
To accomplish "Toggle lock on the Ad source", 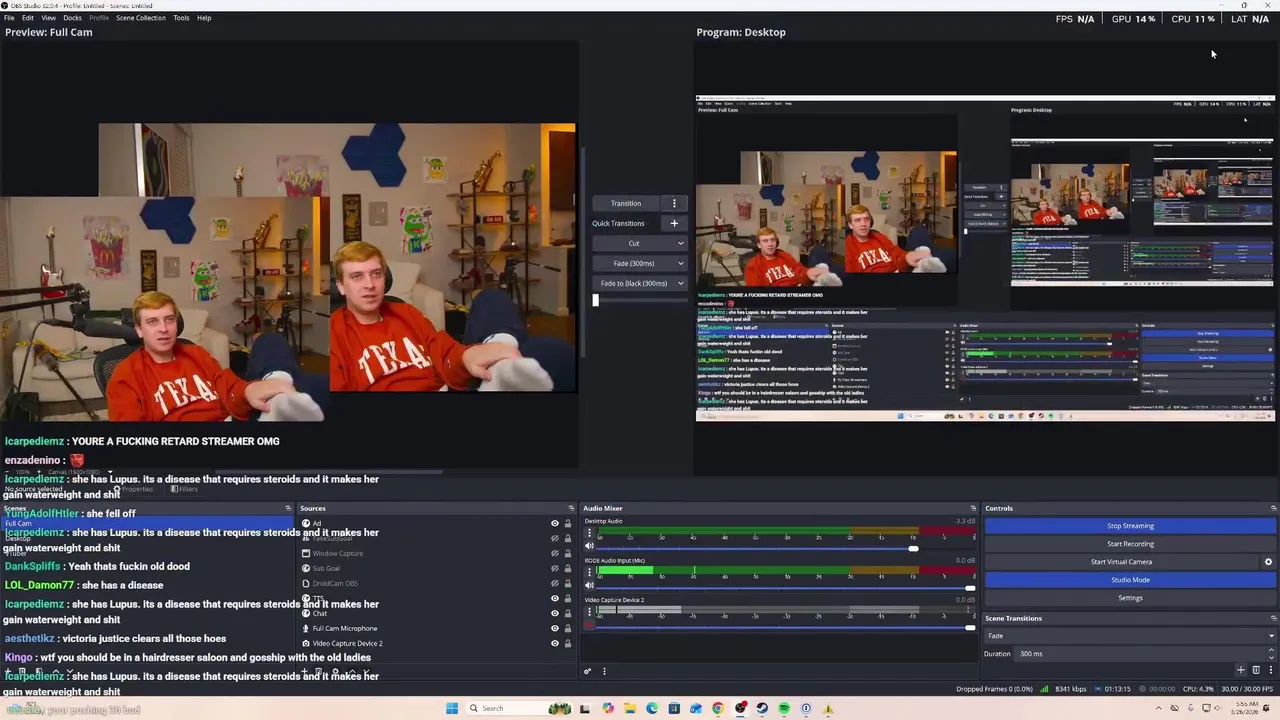I will (x=568, y=523).
